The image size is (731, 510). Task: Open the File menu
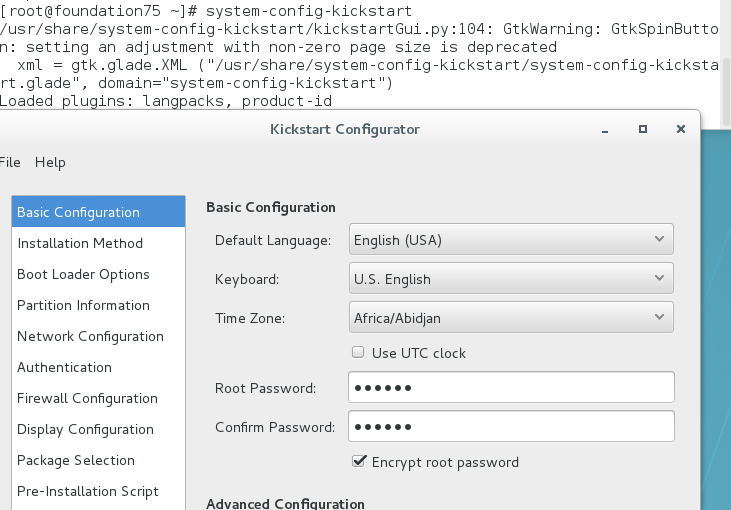click(10, 162)
